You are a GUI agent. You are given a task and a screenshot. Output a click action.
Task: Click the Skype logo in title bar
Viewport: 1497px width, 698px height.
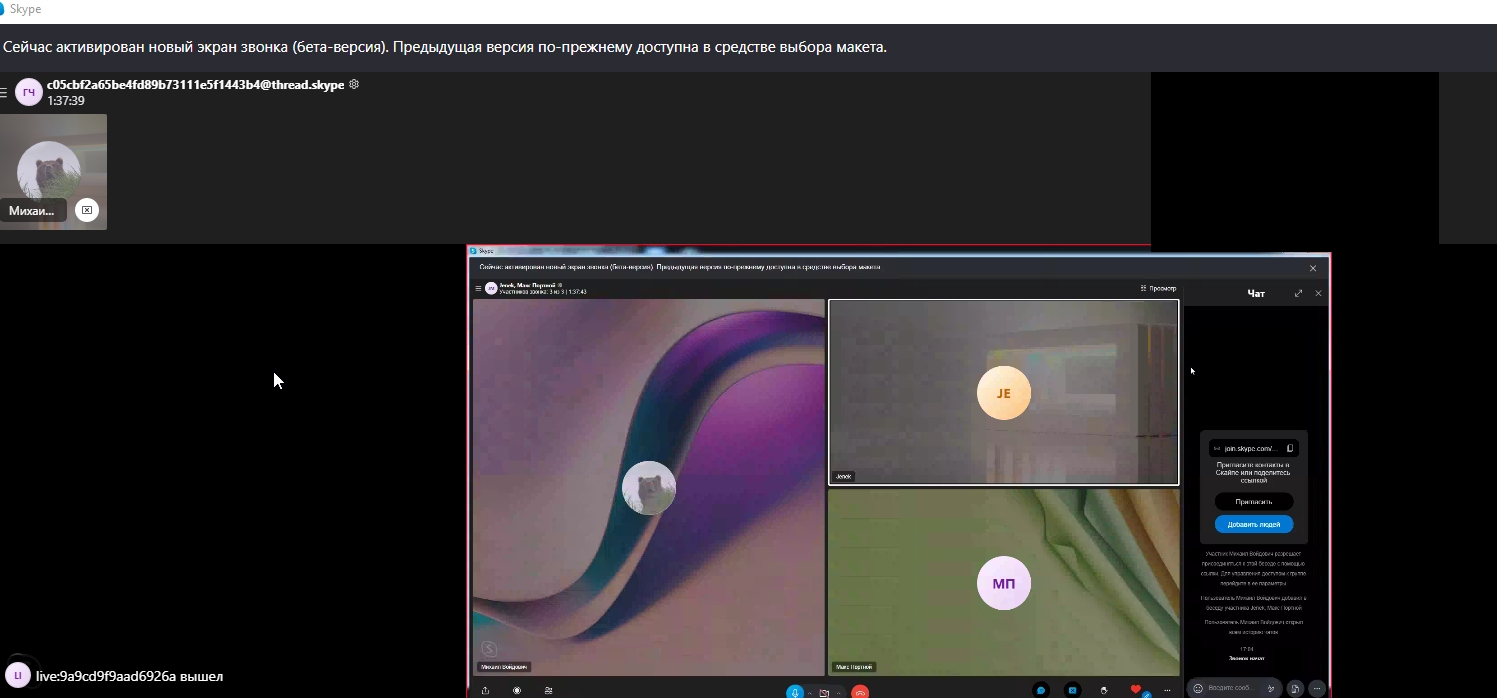[x=2, y=9]
